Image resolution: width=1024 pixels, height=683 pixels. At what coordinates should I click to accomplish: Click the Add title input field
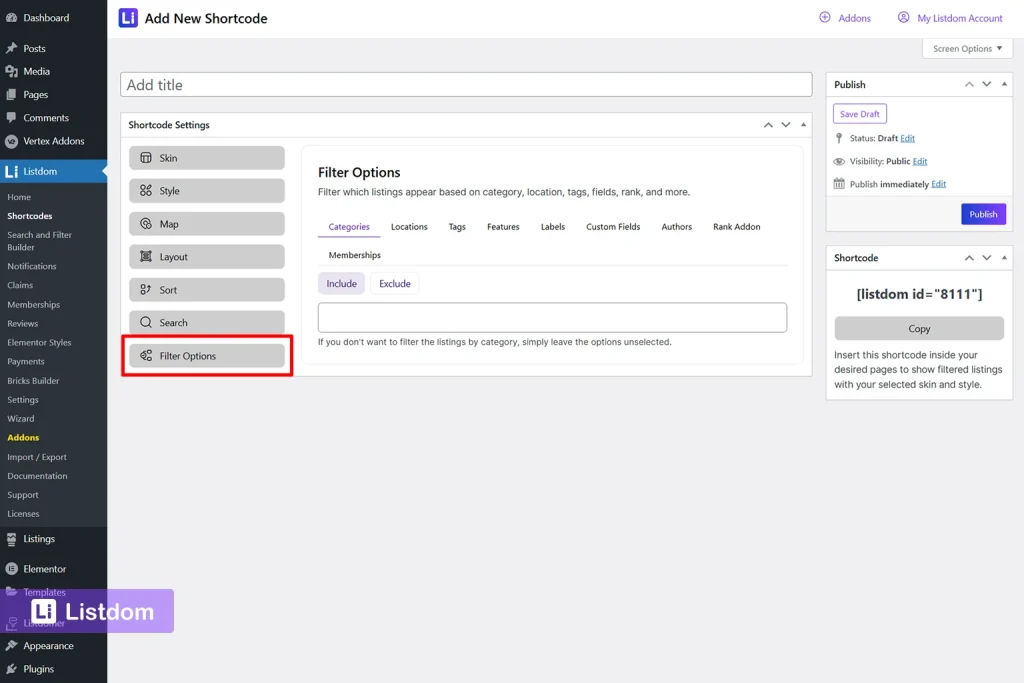465,84
